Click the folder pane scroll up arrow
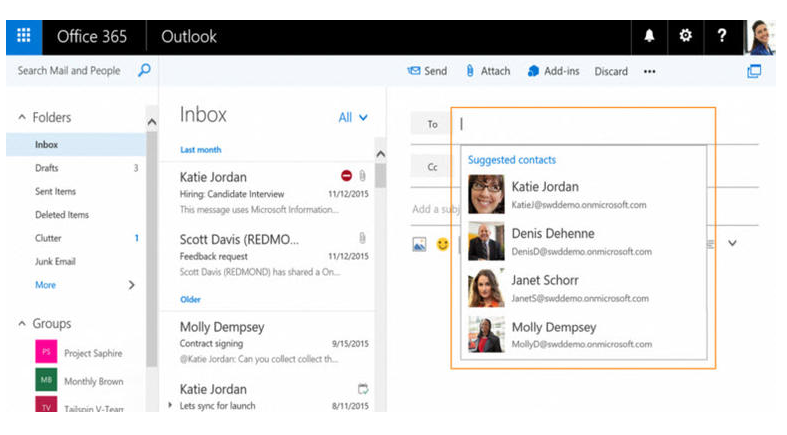787x435 pixels. 152,122
